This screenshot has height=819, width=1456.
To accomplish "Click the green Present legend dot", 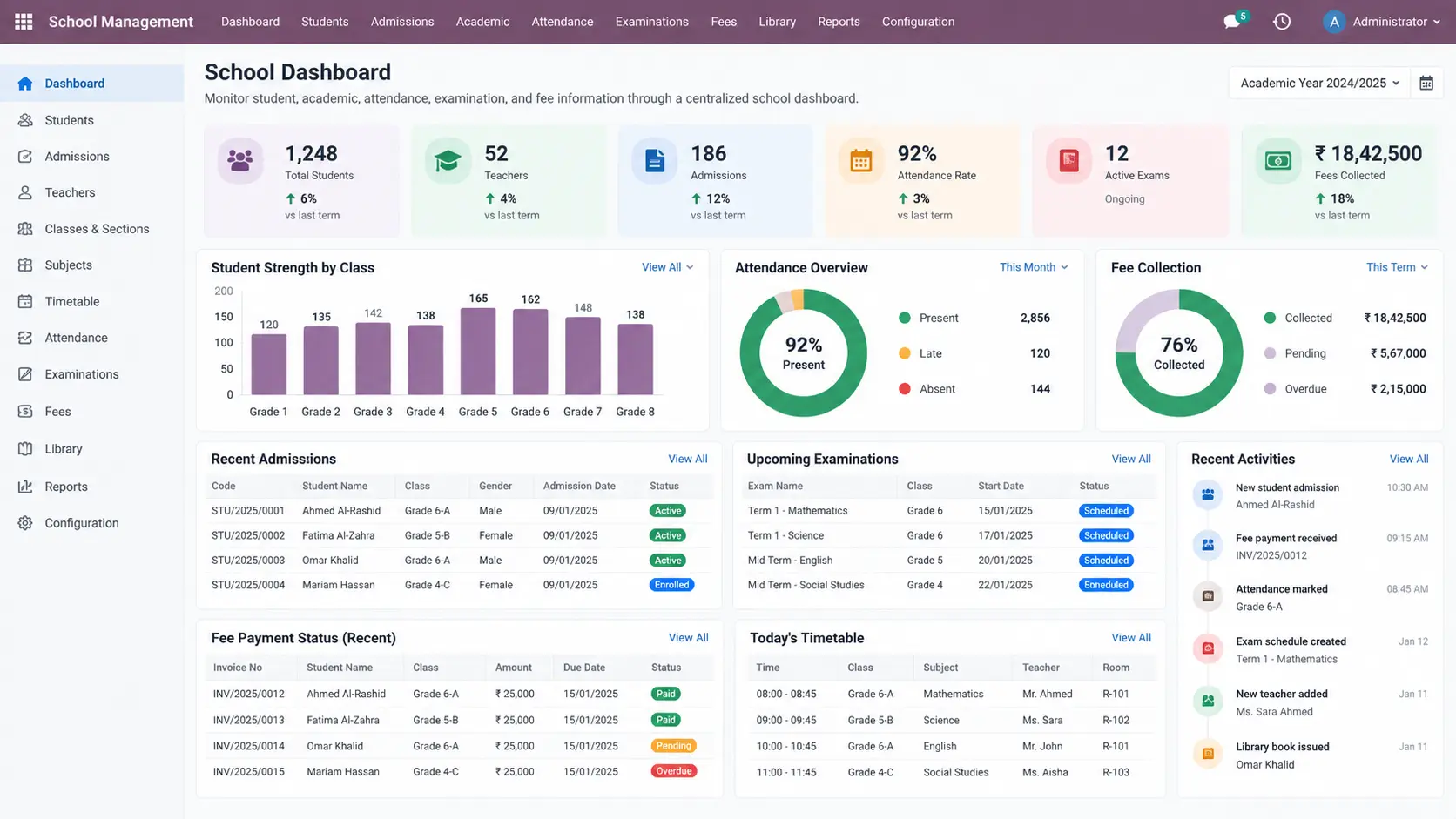I will [x=905, y=318].
